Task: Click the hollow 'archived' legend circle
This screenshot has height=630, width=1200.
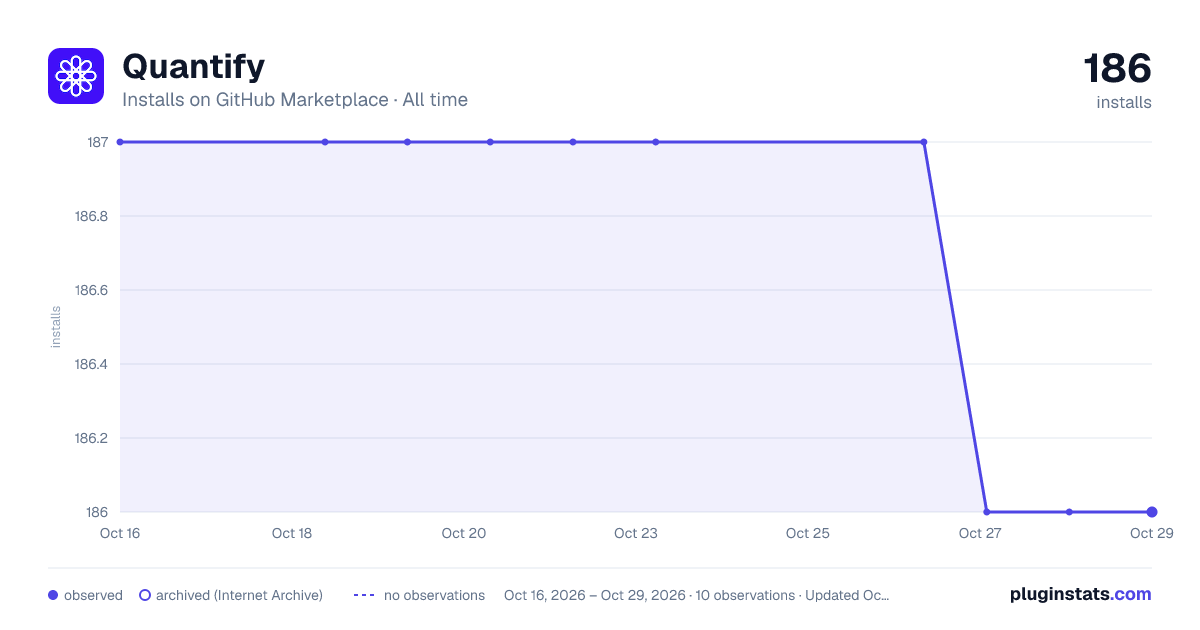Action: point(144,595)
